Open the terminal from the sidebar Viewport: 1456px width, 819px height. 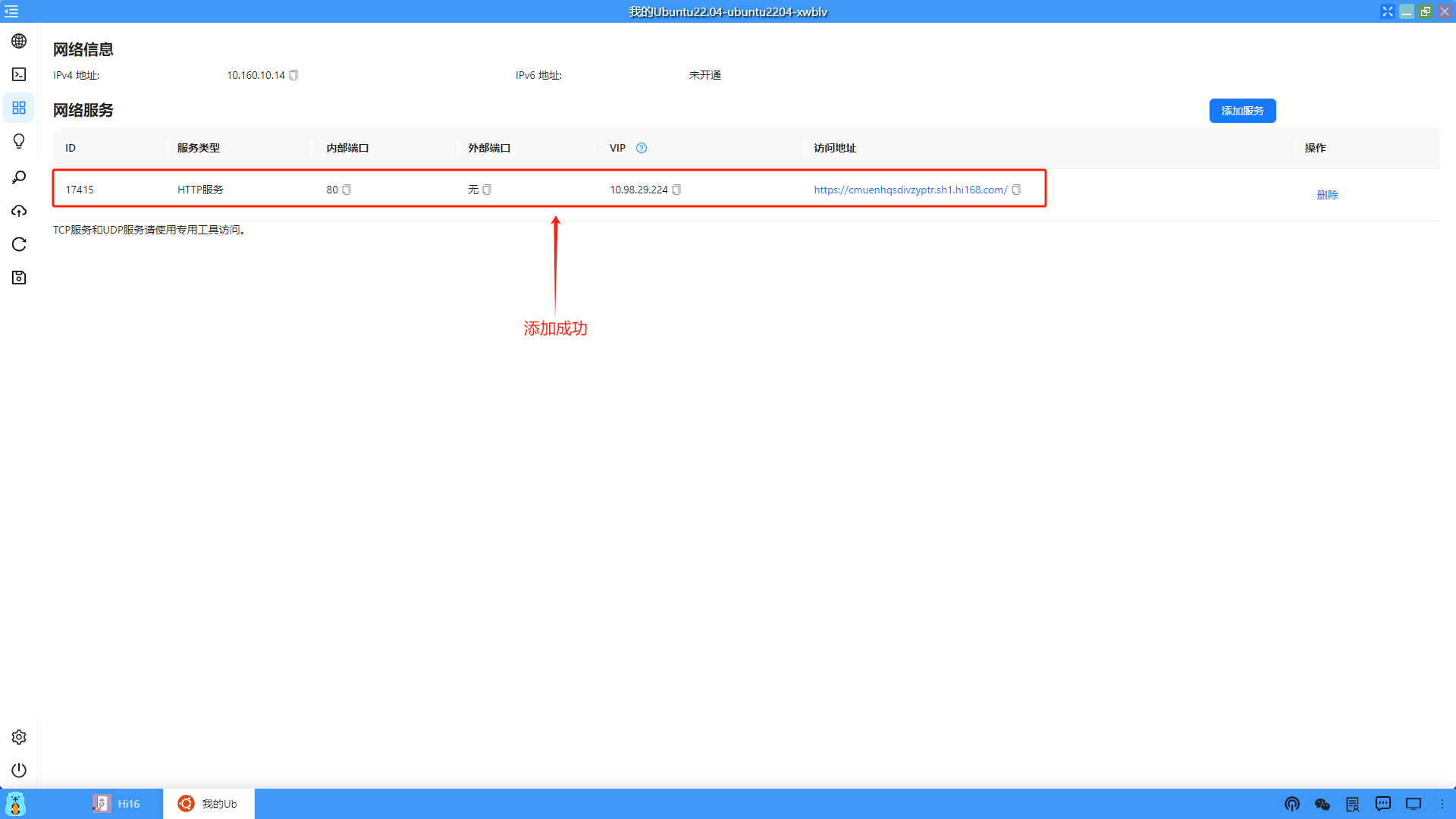pyautogui.click(x=18, y=74)
